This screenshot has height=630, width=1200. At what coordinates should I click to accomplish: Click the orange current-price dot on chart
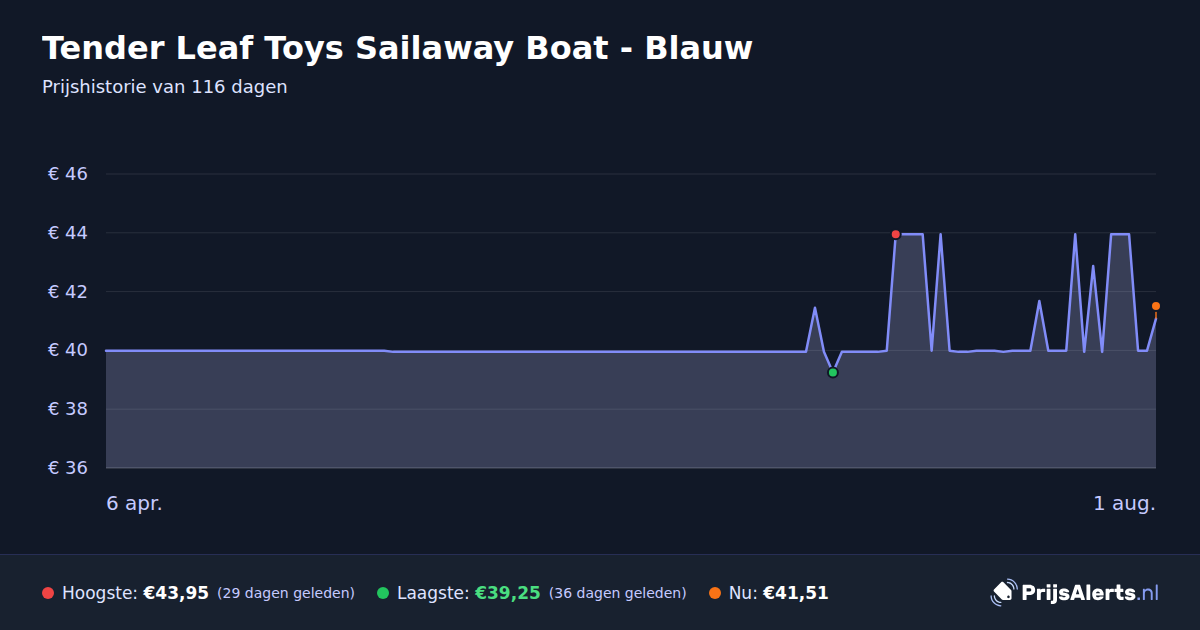coord(1156,306)
